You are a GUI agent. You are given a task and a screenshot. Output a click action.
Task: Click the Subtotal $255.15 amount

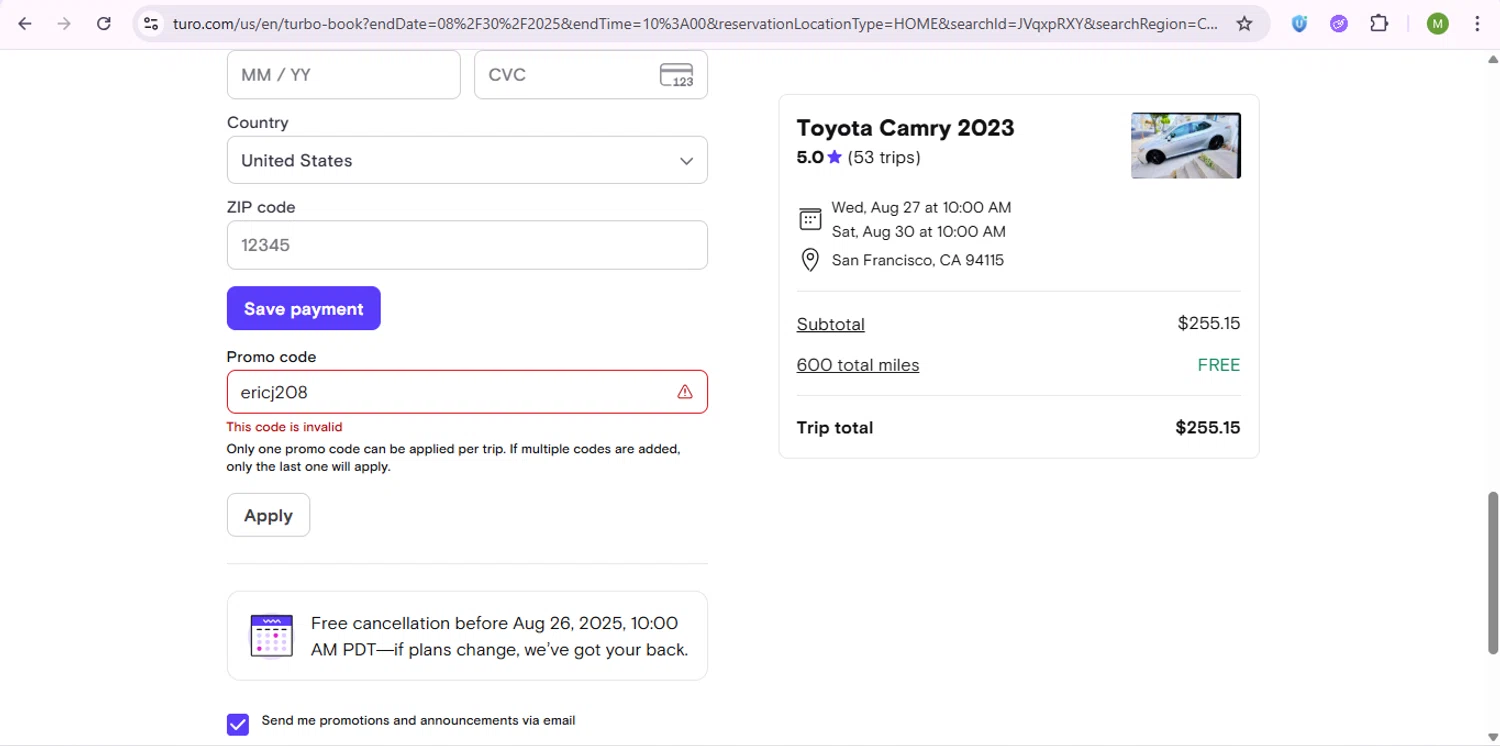tap(1209, 323)
